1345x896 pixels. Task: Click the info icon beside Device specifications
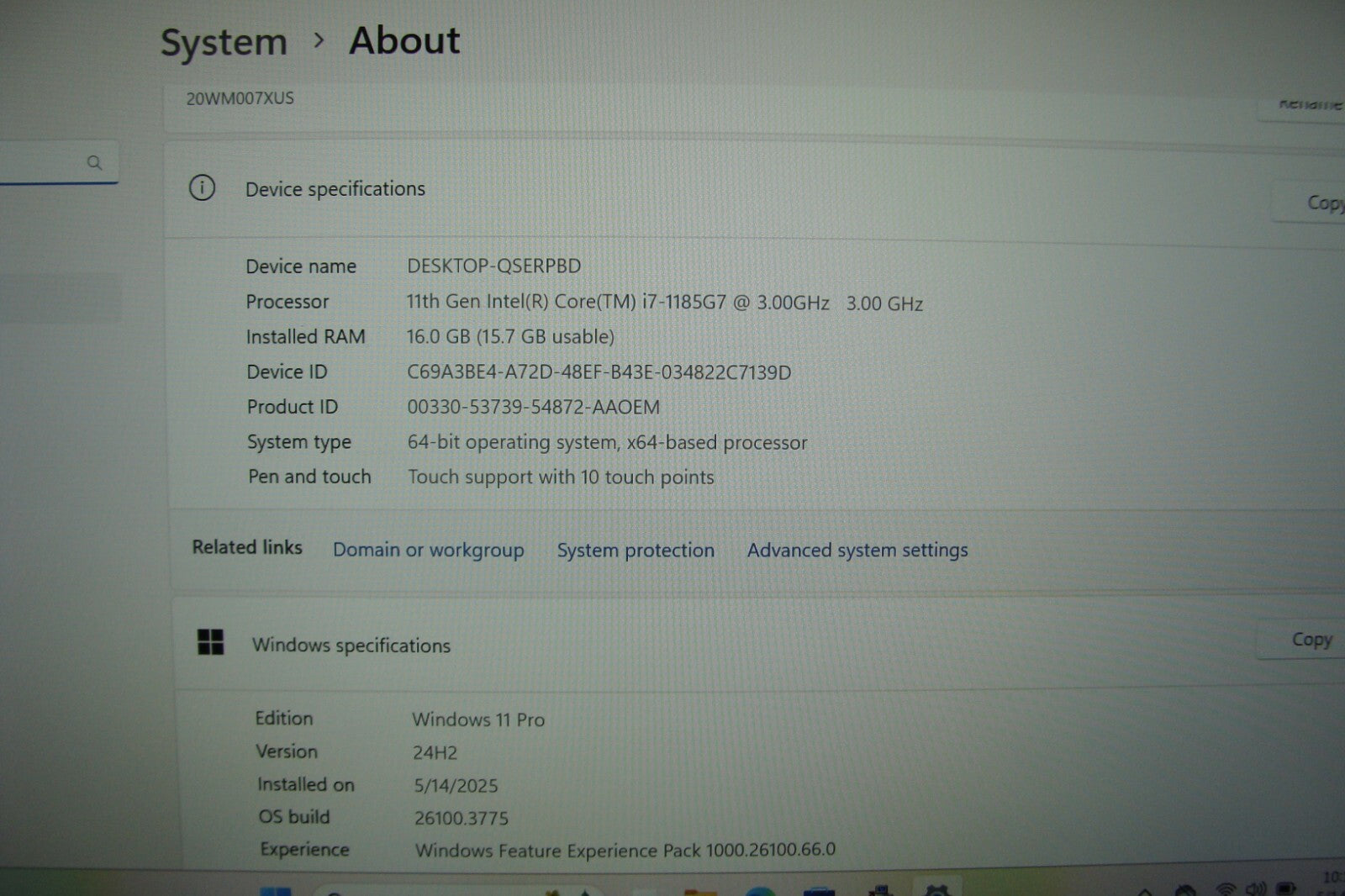tap(202, 187)
